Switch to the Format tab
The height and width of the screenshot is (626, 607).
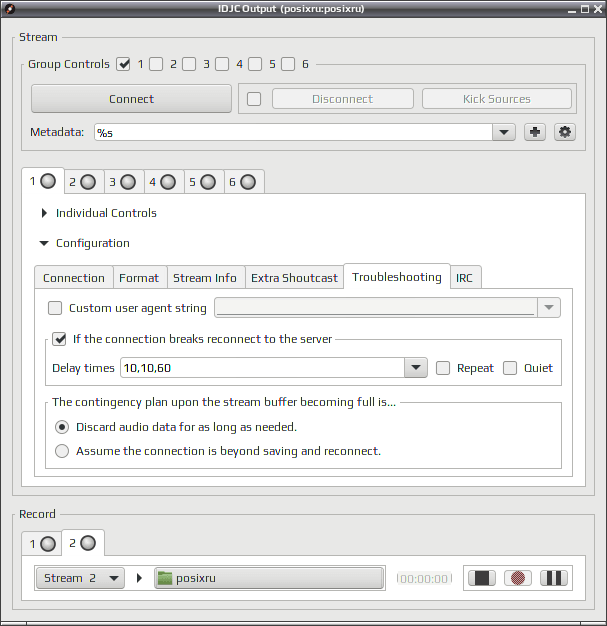tap(139, 277)
